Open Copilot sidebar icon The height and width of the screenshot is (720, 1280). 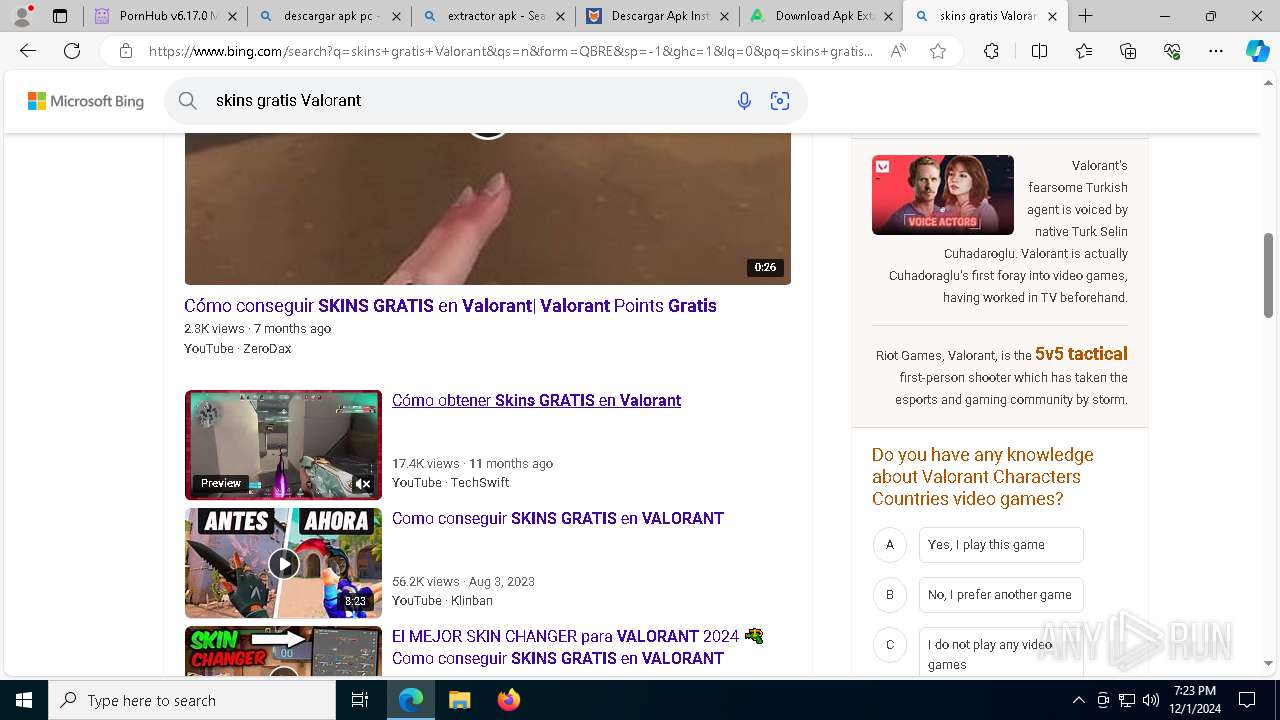[x=1257, y=51]
